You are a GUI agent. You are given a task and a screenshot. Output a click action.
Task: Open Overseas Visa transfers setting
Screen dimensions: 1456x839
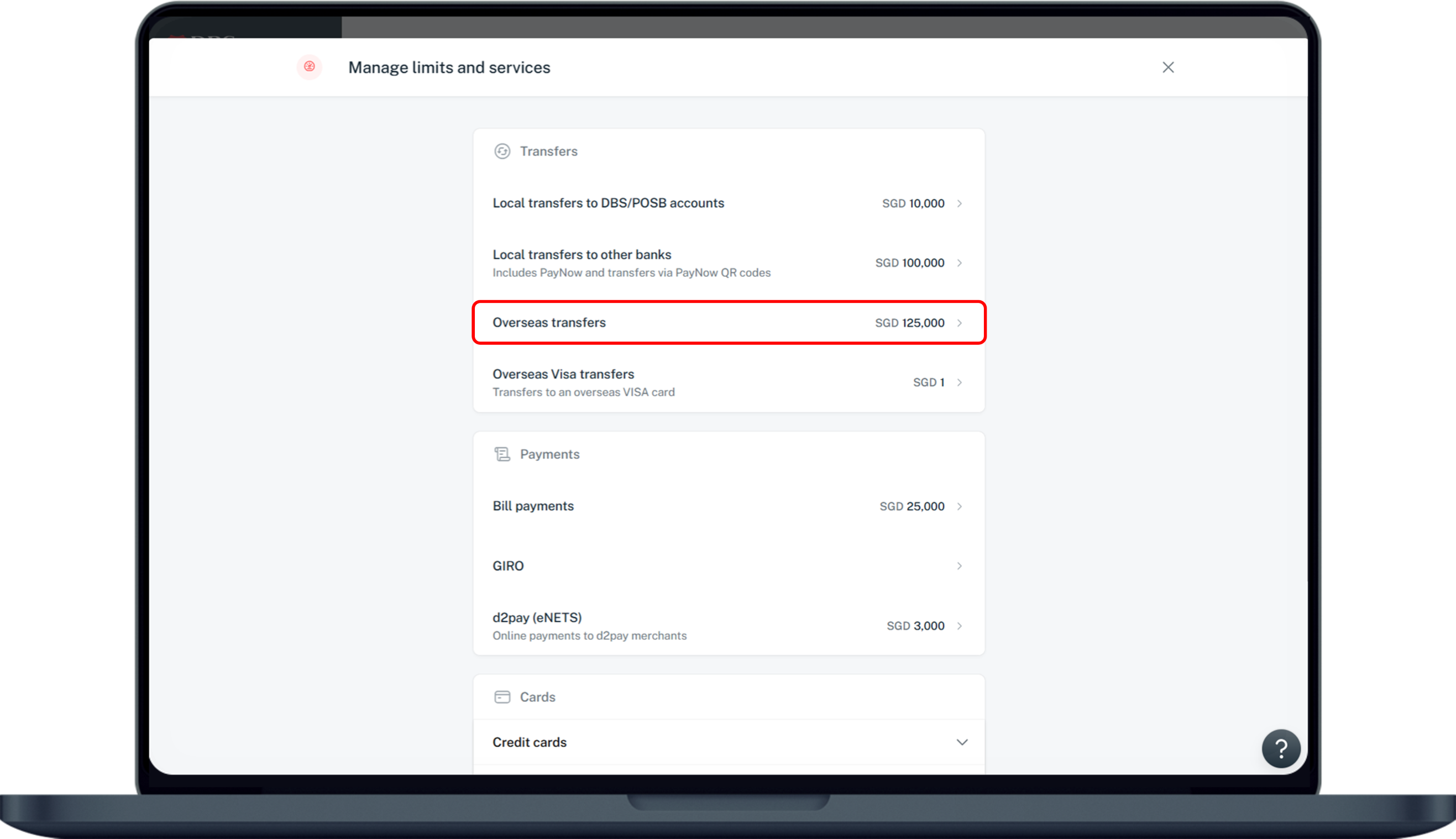[x=563, y=374]
